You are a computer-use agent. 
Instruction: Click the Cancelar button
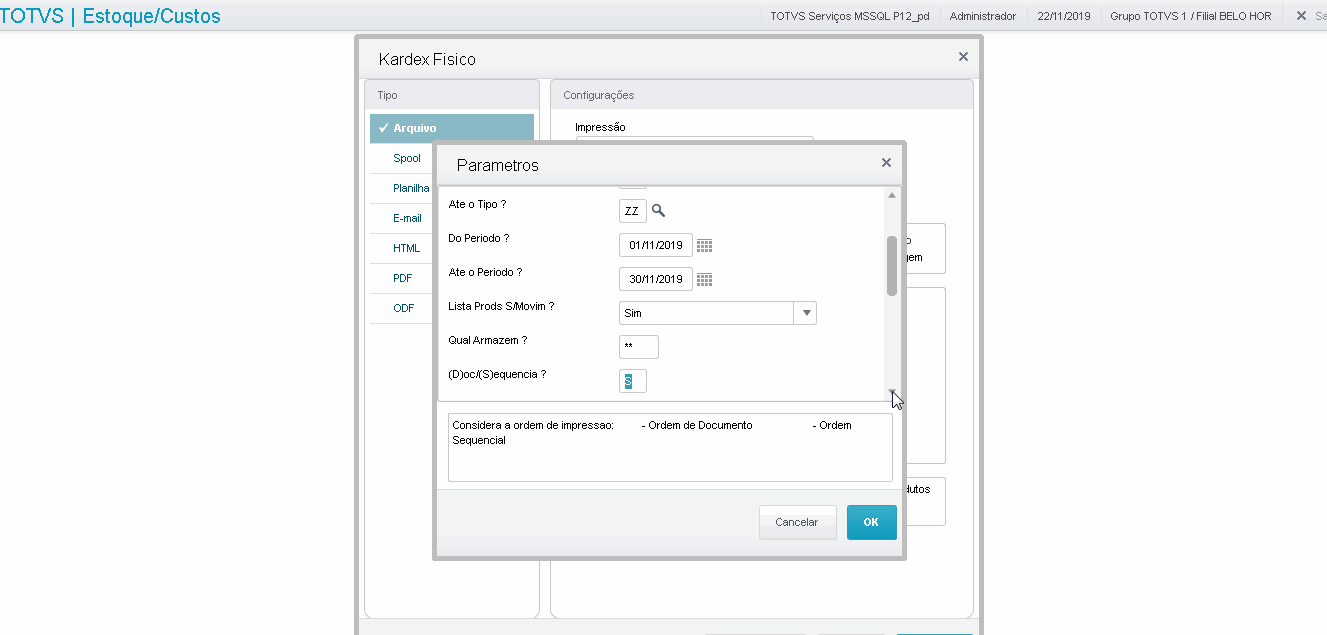click(x=797, y=522)
